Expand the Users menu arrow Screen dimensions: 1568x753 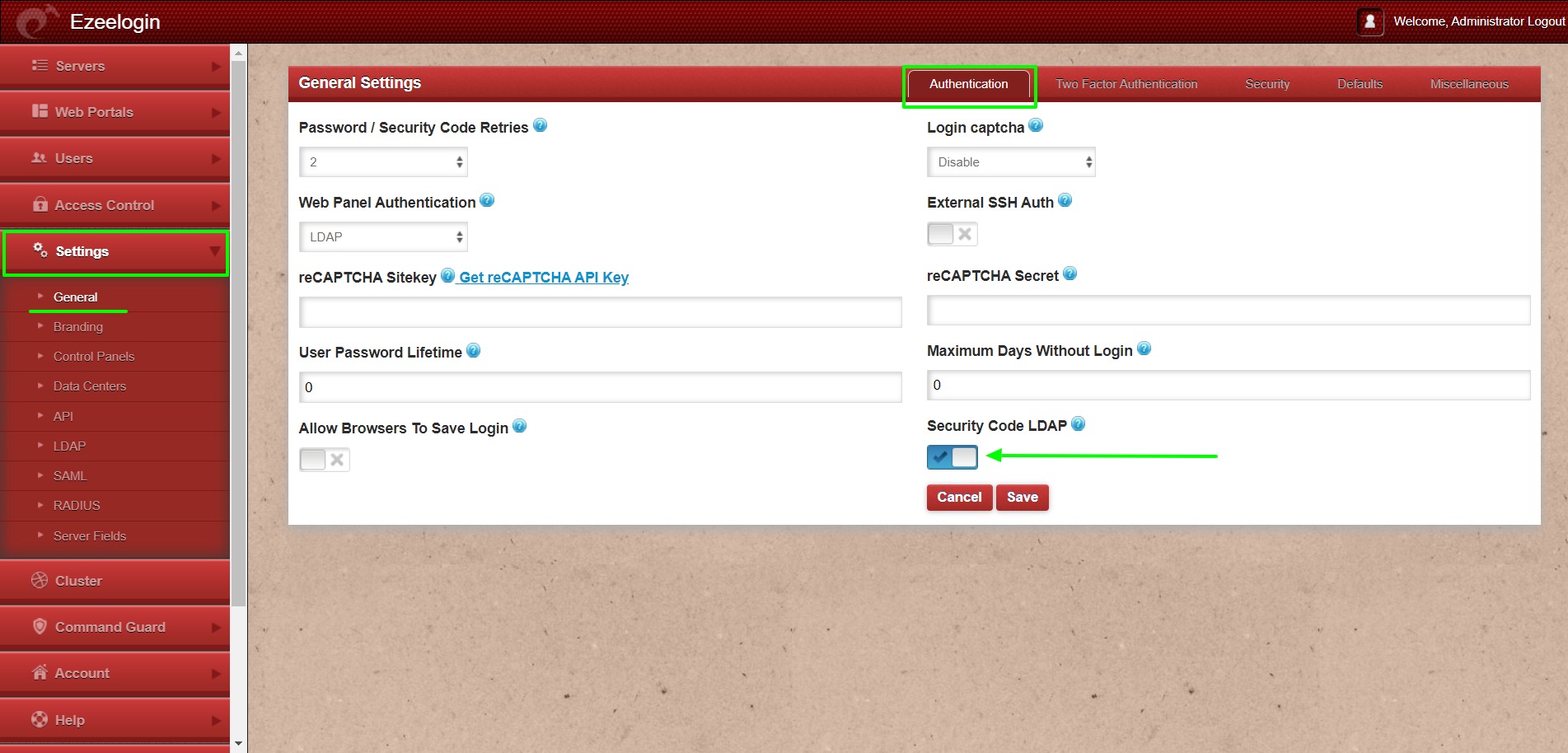216,158
